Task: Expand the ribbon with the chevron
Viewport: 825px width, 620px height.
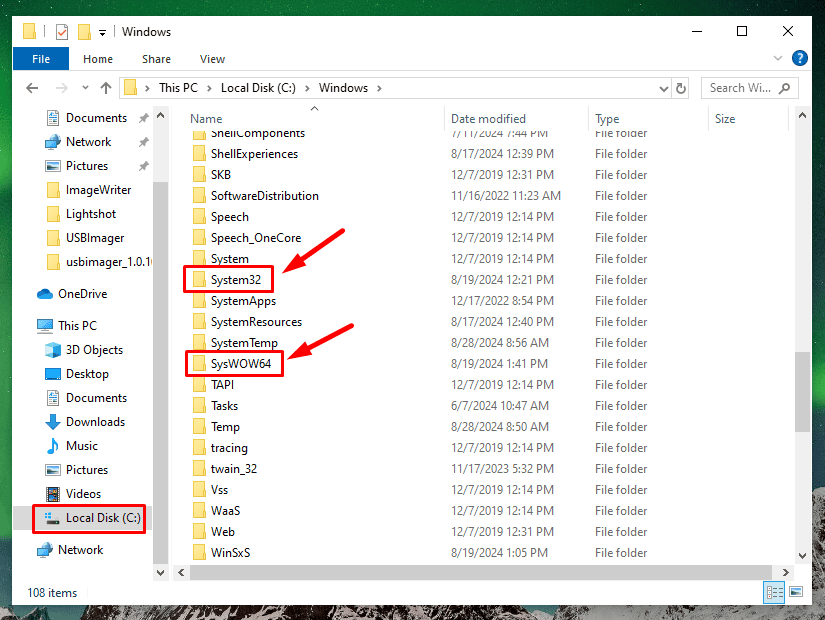Action: pyautogui.click(x=778, y=58)
